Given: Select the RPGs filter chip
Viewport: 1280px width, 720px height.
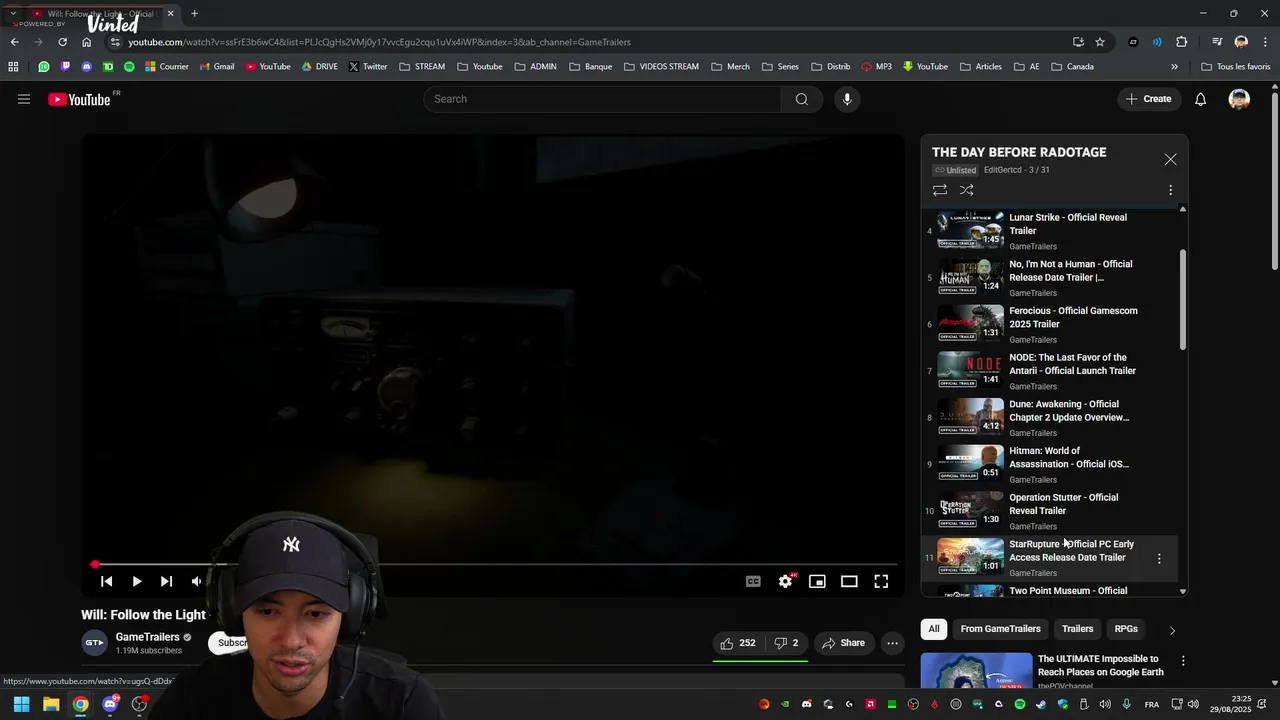Looking at the screenshot, I should click(1126, 629).
